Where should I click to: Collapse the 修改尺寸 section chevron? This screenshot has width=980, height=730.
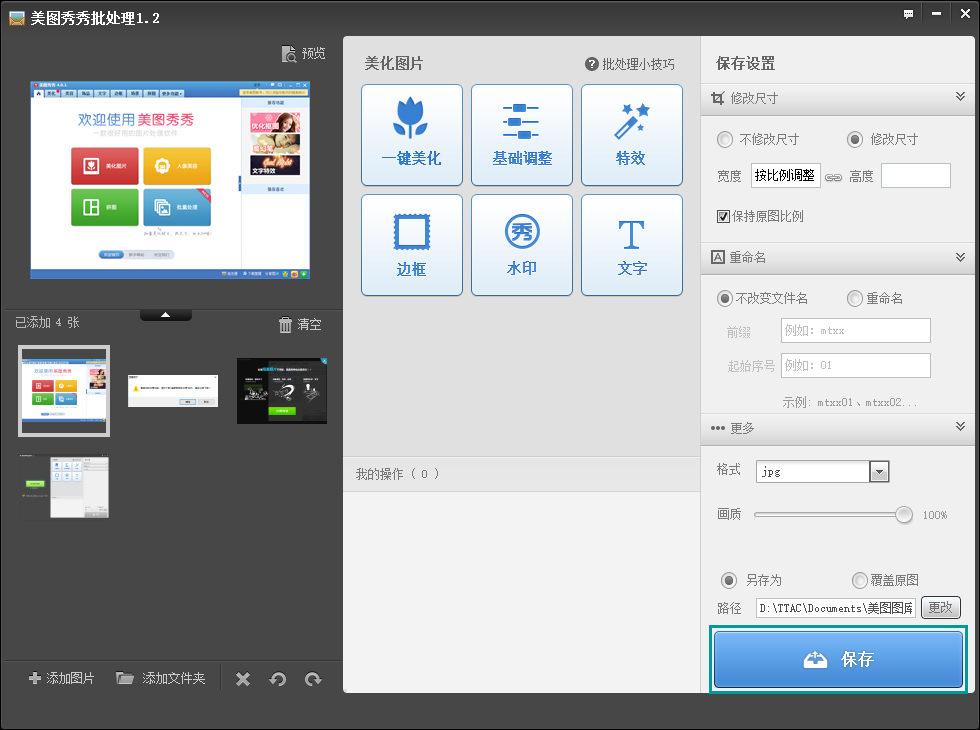(x=960, y=96)
